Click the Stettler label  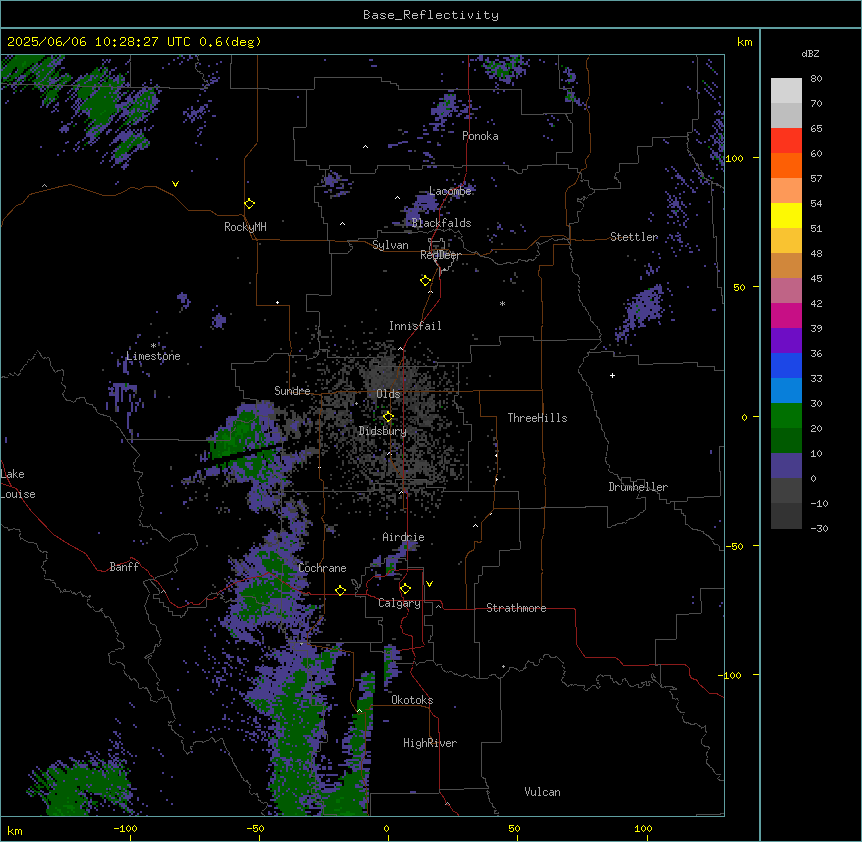pos(634,237)
